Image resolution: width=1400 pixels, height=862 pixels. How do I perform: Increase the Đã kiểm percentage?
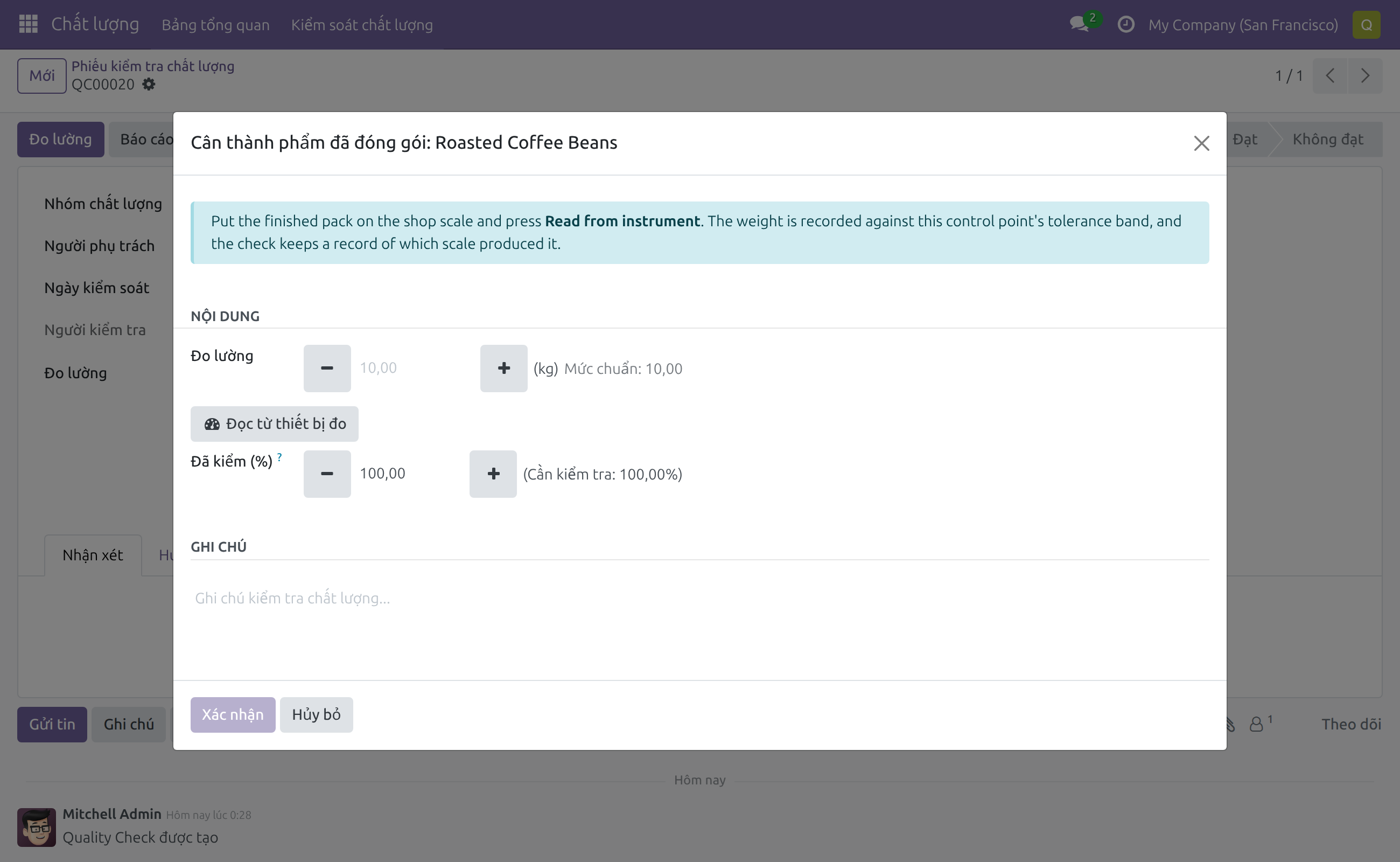coord(493,474)
